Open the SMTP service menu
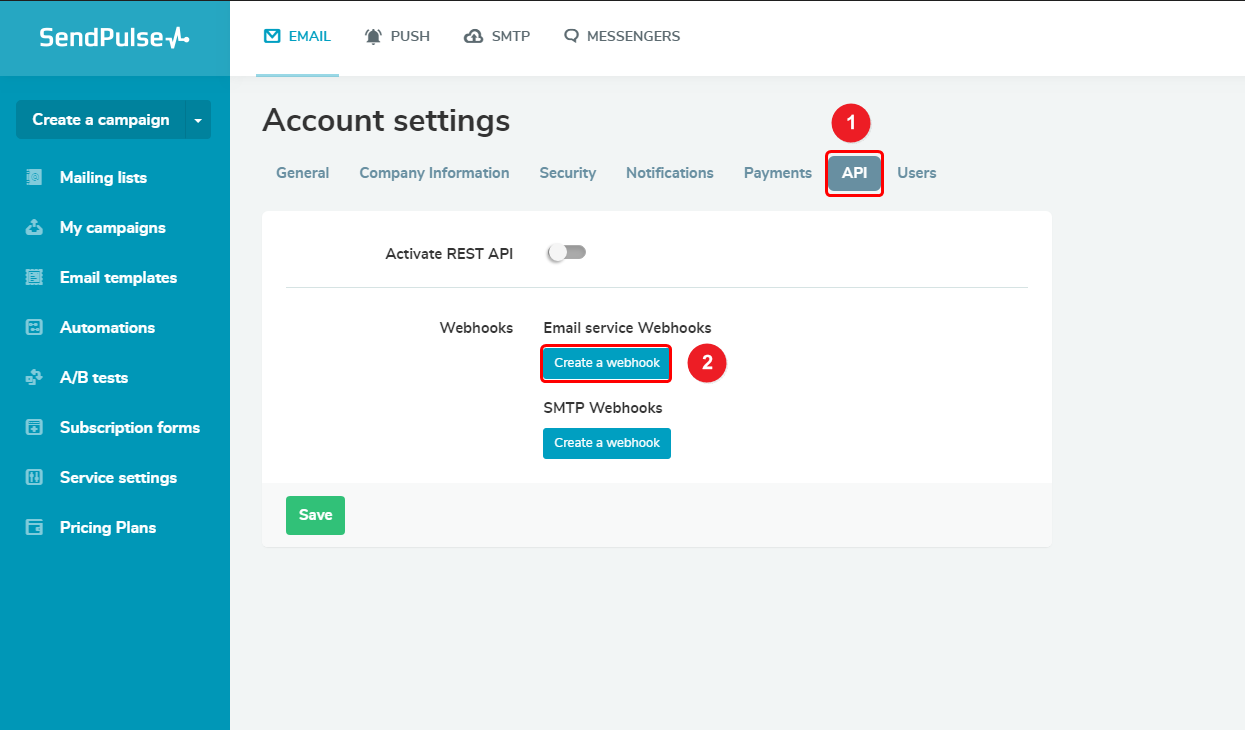Viewport: 1245px width, 730px height. pos(497,36)
